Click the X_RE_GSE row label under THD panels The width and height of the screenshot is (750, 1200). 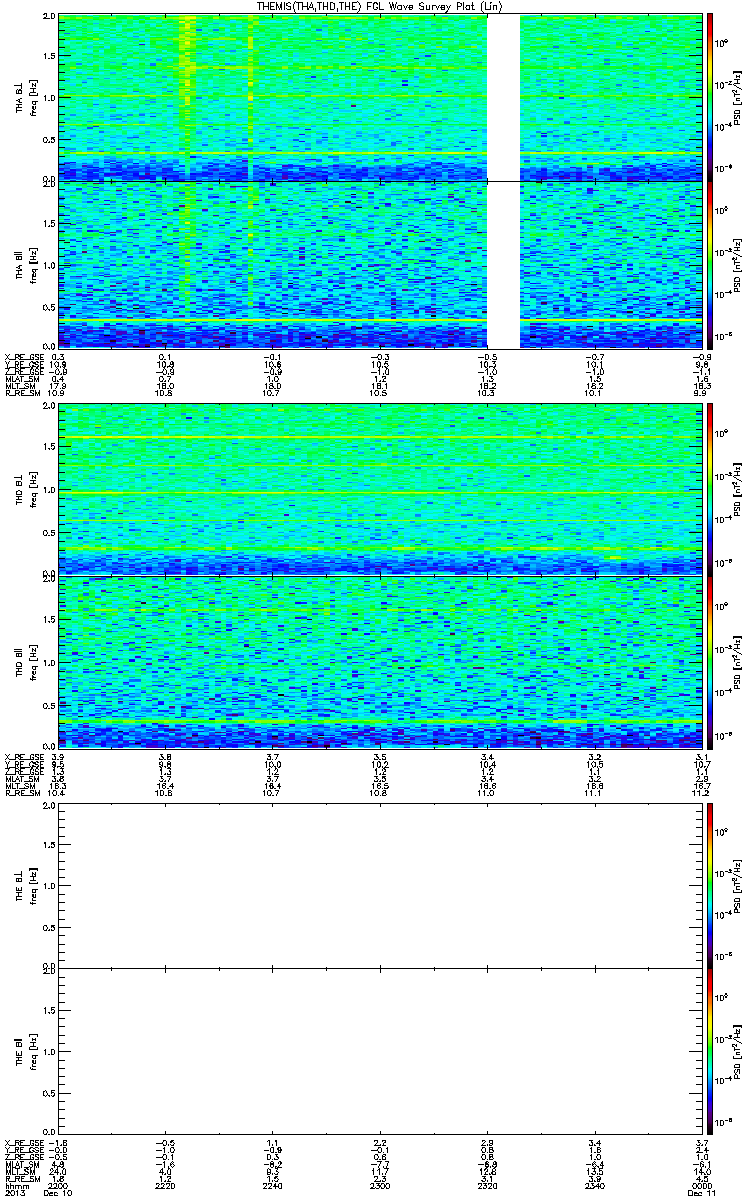[x=24, y=757]
